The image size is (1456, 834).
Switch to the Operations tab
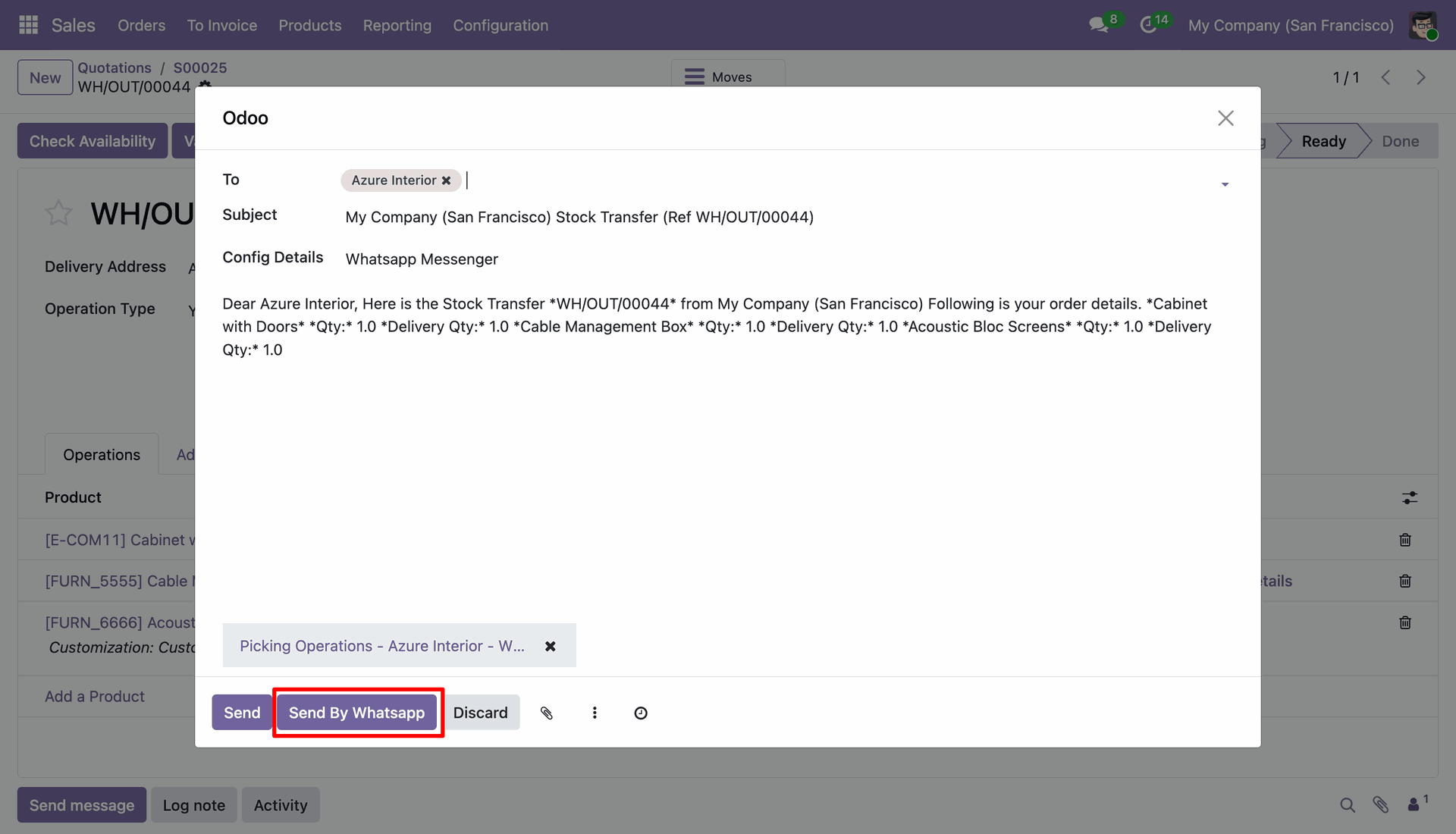pyautogui.click(x=102, y=455)
